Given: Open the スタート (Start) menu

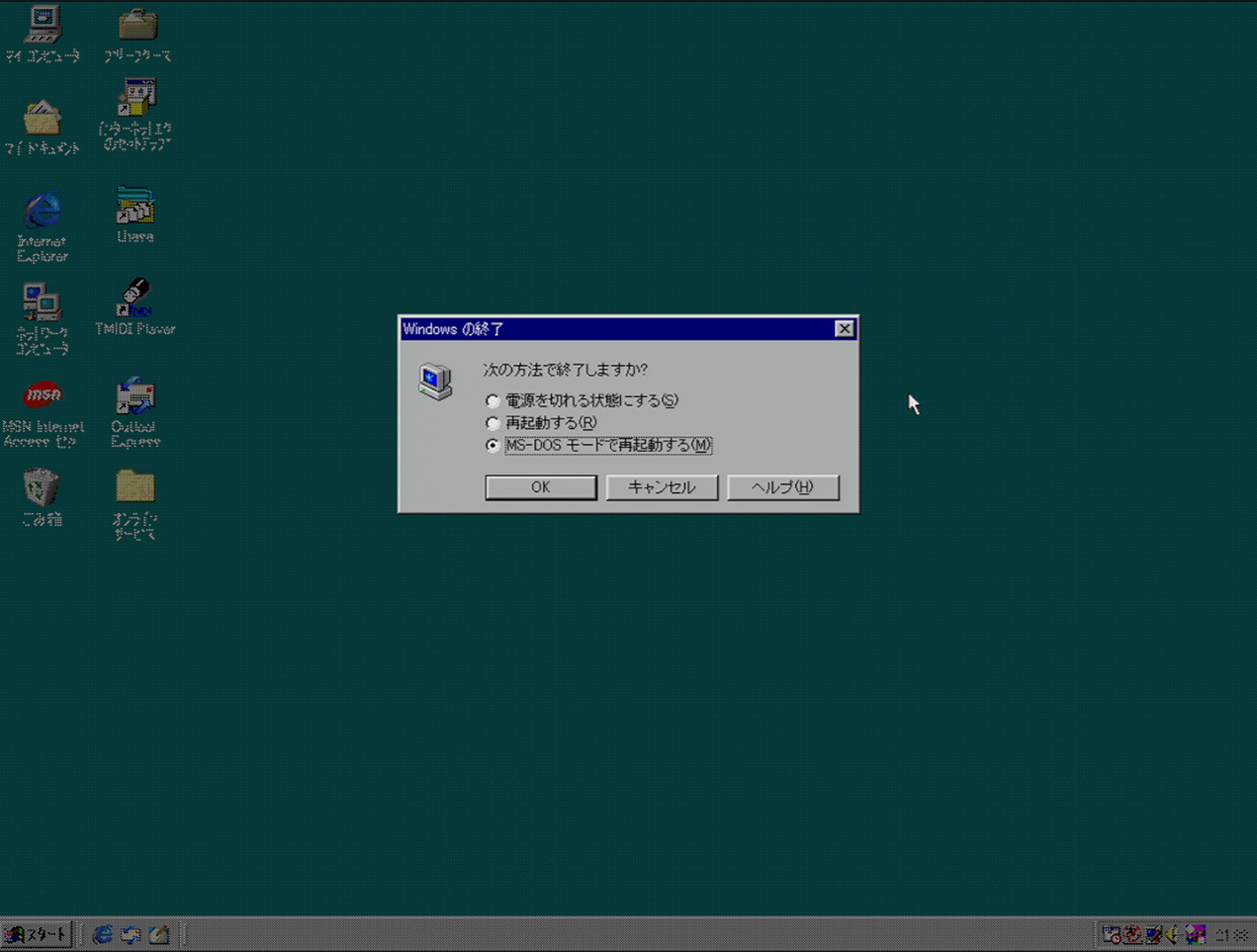Looking at the screenshot, I should [37, 934].
